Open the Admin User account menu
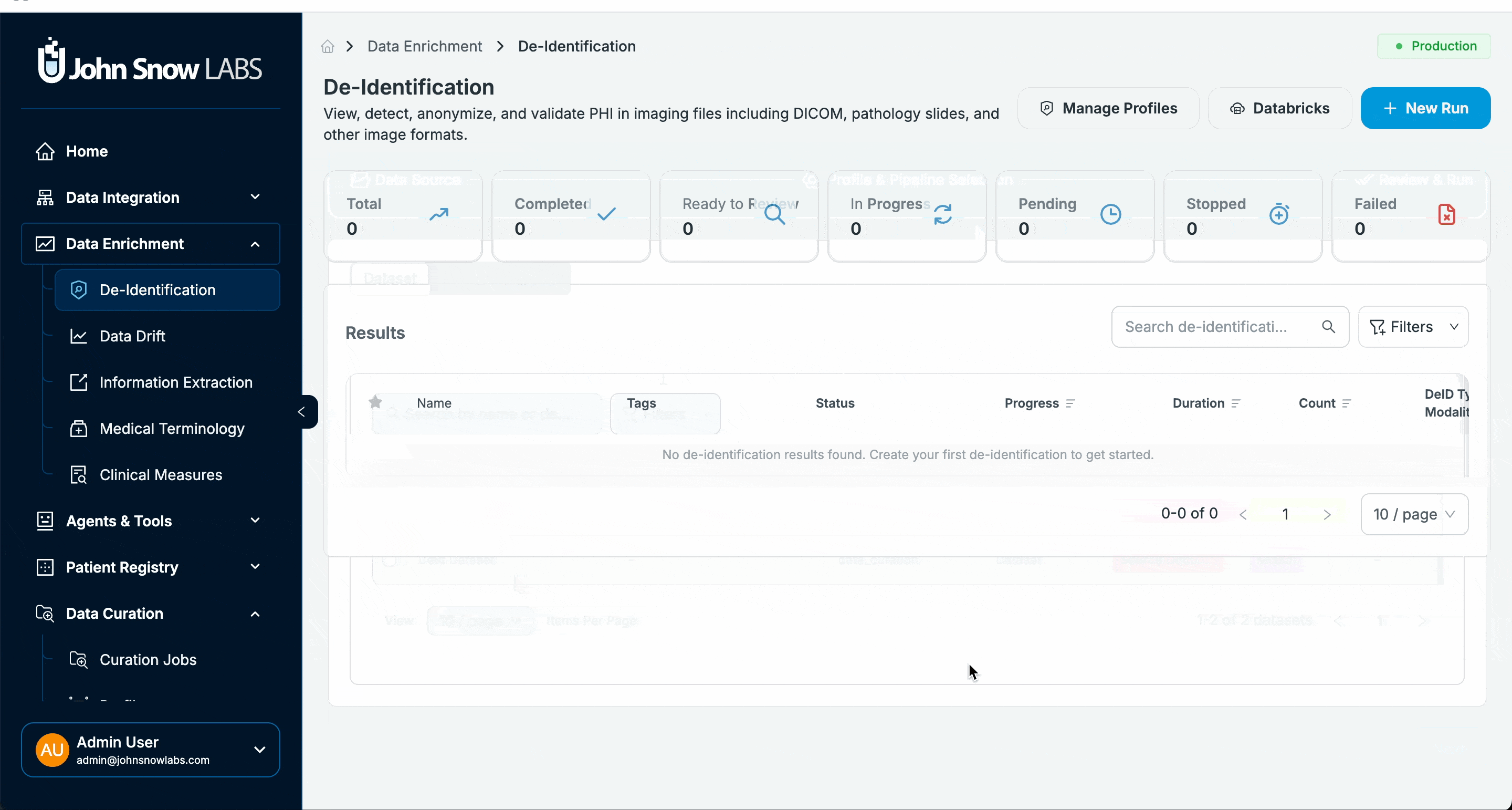Viewport: 1512px width, 810px height. (x=150, y=750)
